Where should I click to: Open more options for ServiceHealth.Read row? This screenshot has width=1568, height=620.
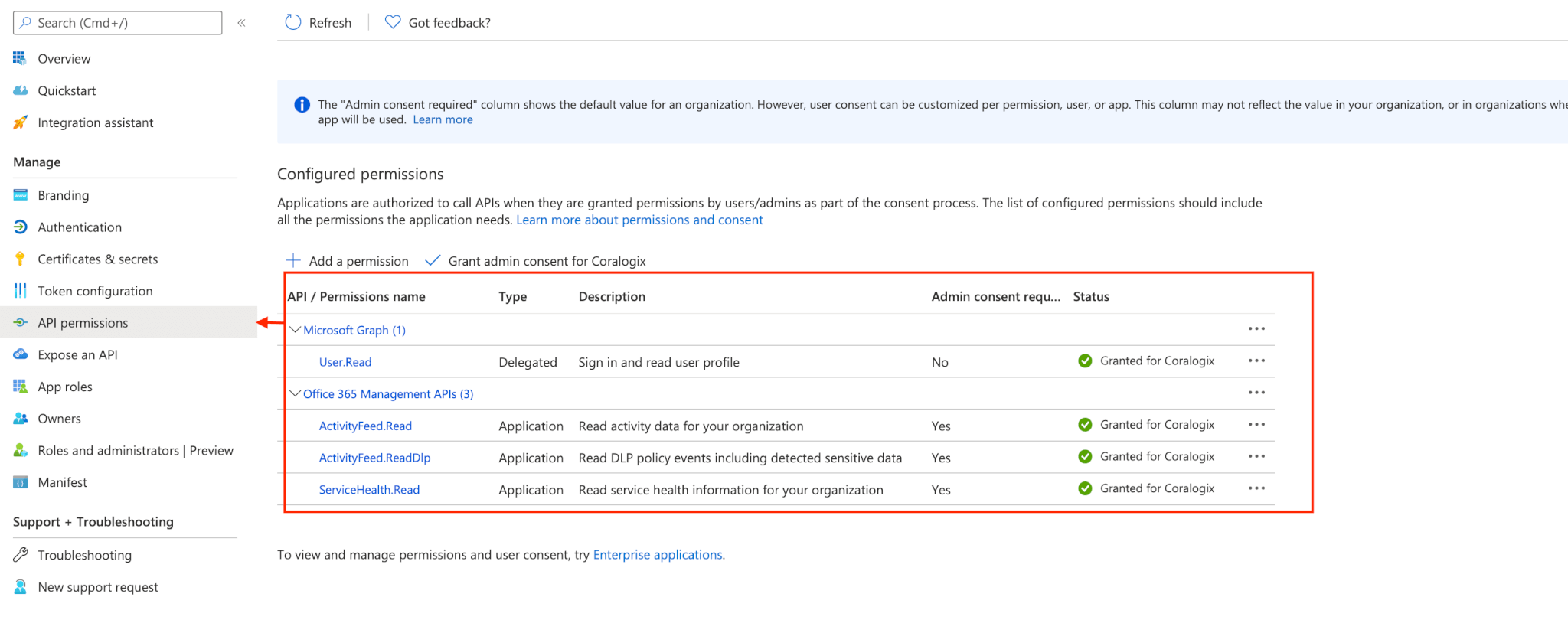coord(1256,488)
